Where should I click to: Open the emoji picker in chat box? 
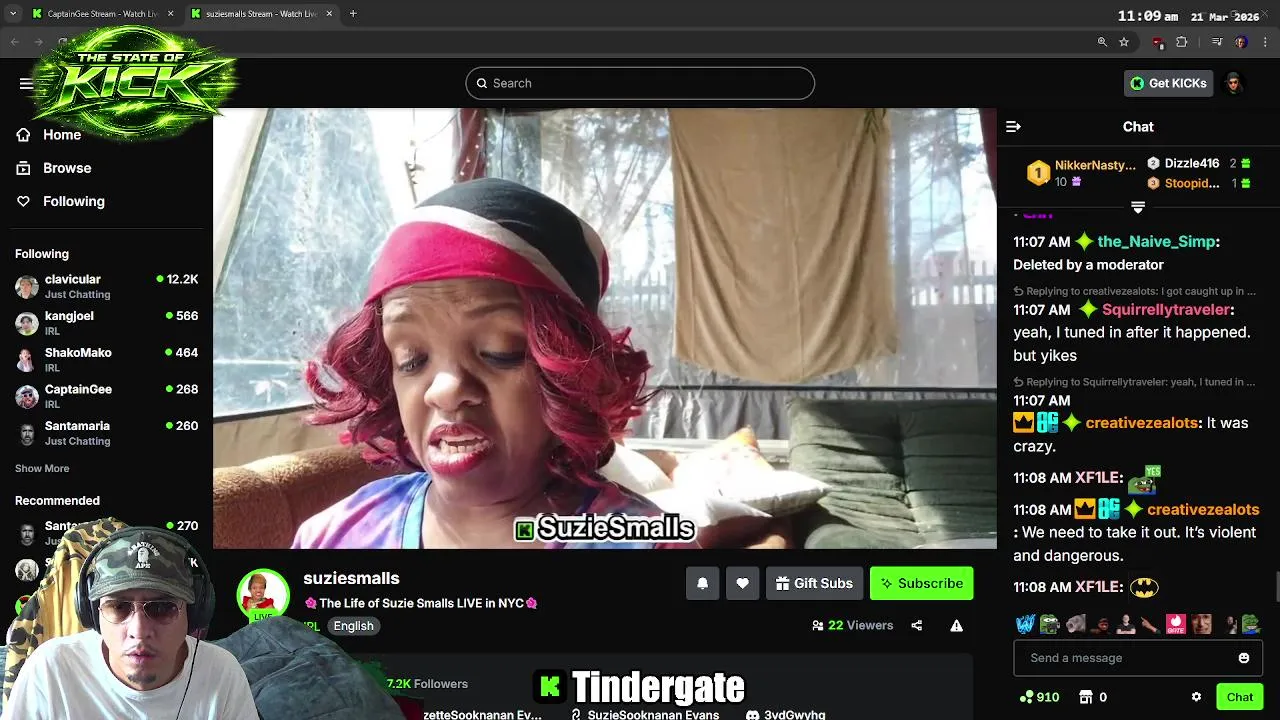pyautogui.click(x=1244, y=658)
